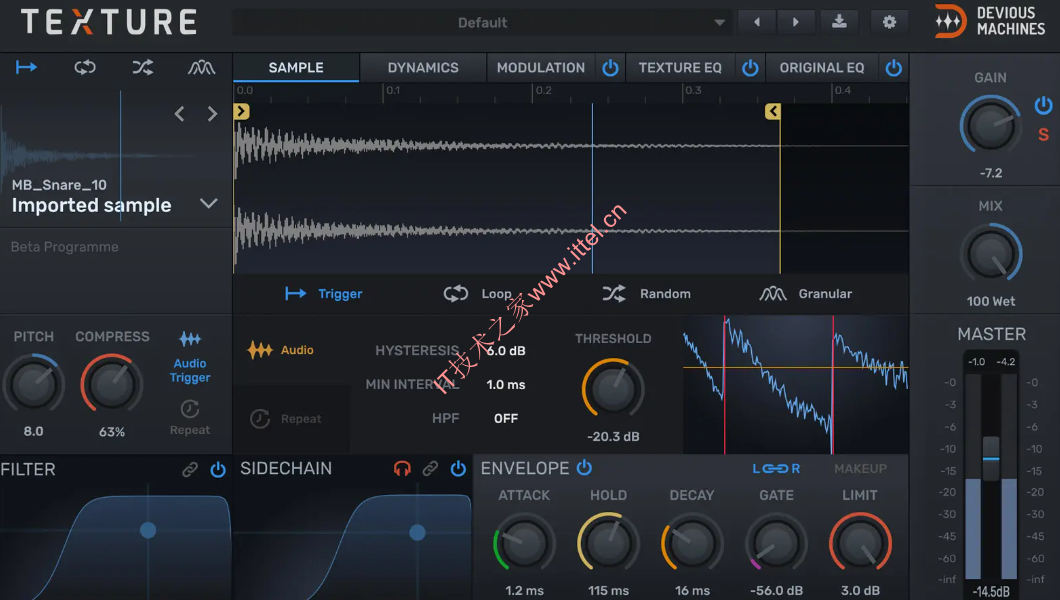Click the Attack knob
This screenshot has height=600, width=1060.
click(524, 543)
